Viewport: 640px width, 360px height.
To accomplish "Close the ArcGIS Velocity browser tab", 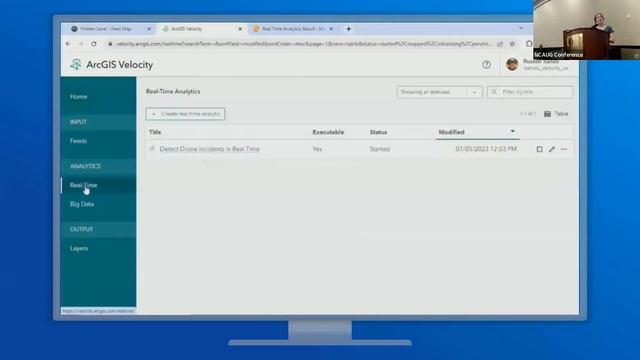I will [x=240, y=29].
